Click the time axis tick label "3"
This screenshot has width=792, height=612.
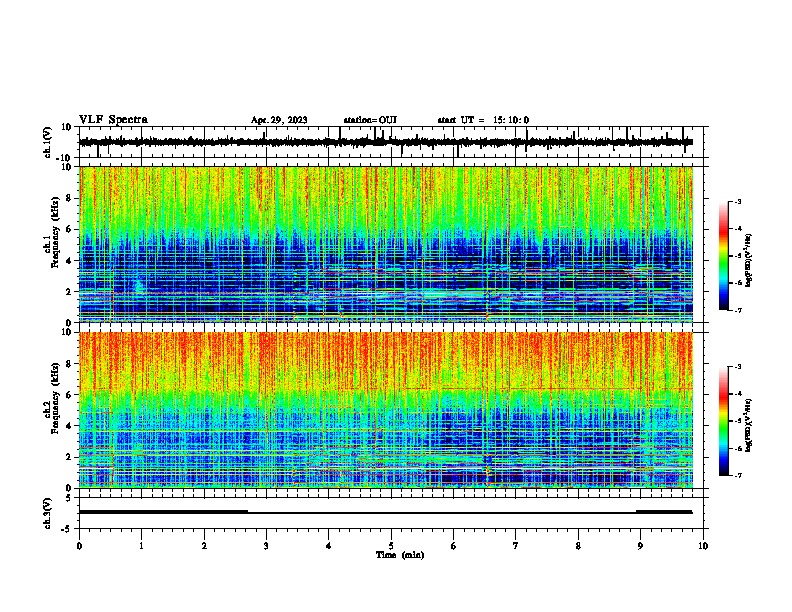click(x=266, y=546)
